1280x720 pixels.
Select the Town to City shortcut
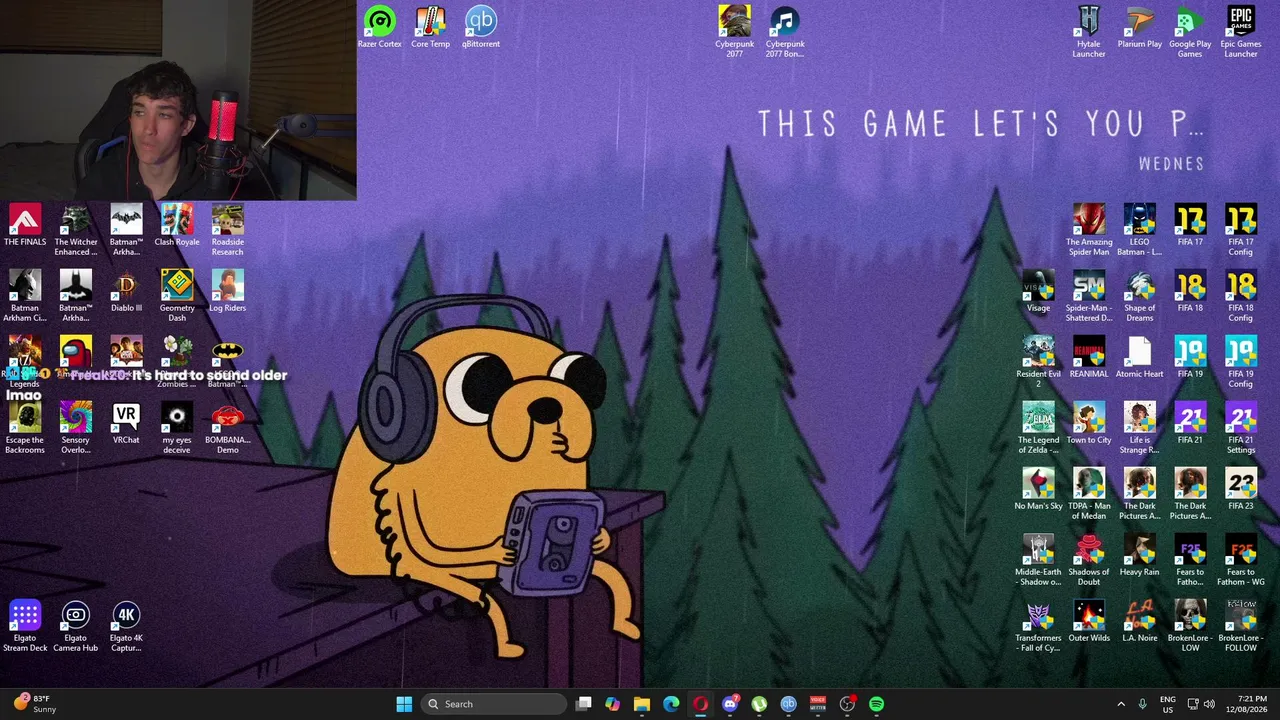pyautogui.click(x=1089, y=423)
